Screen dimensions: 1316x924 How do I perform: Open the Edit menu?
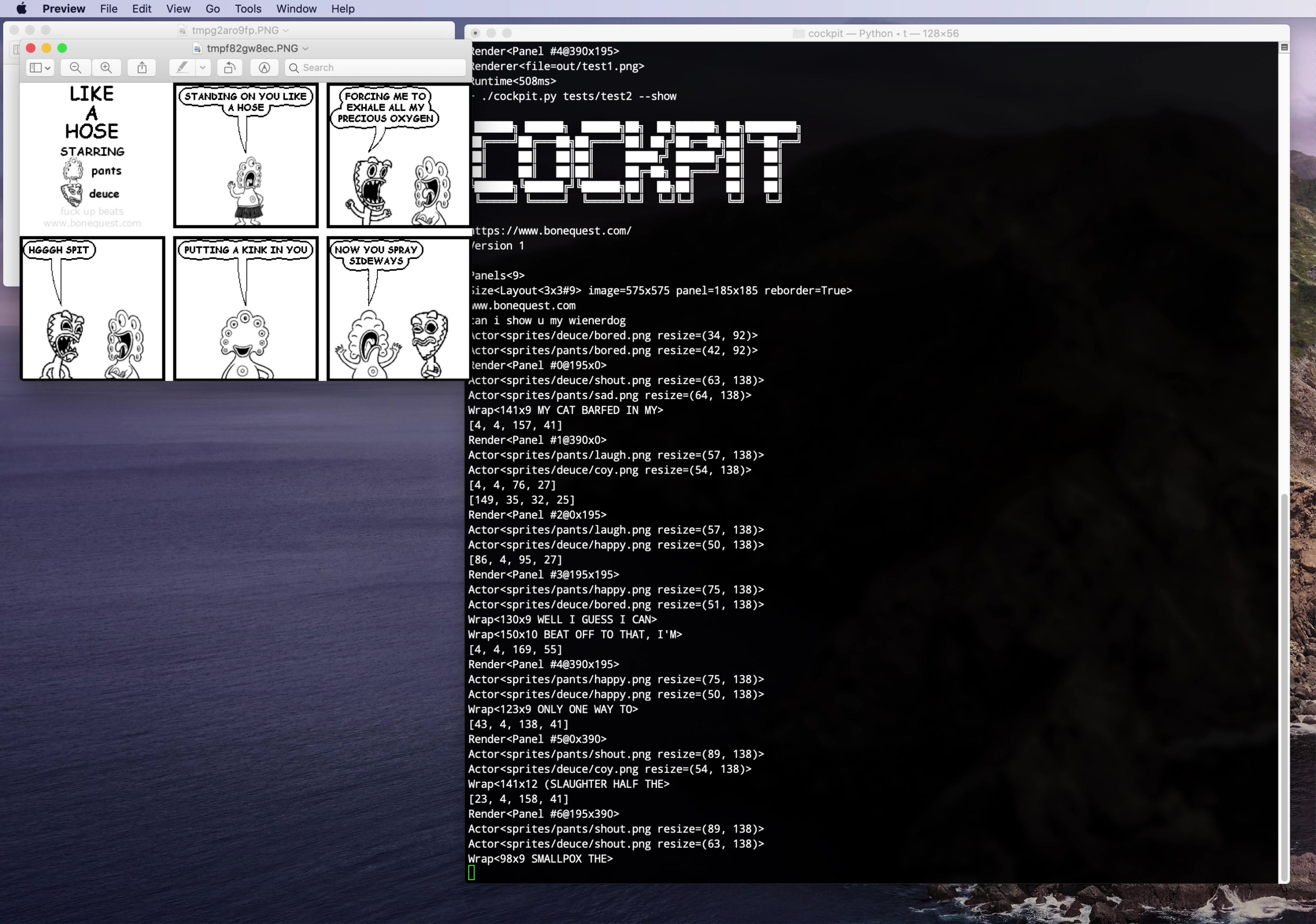tap(142, 9)
